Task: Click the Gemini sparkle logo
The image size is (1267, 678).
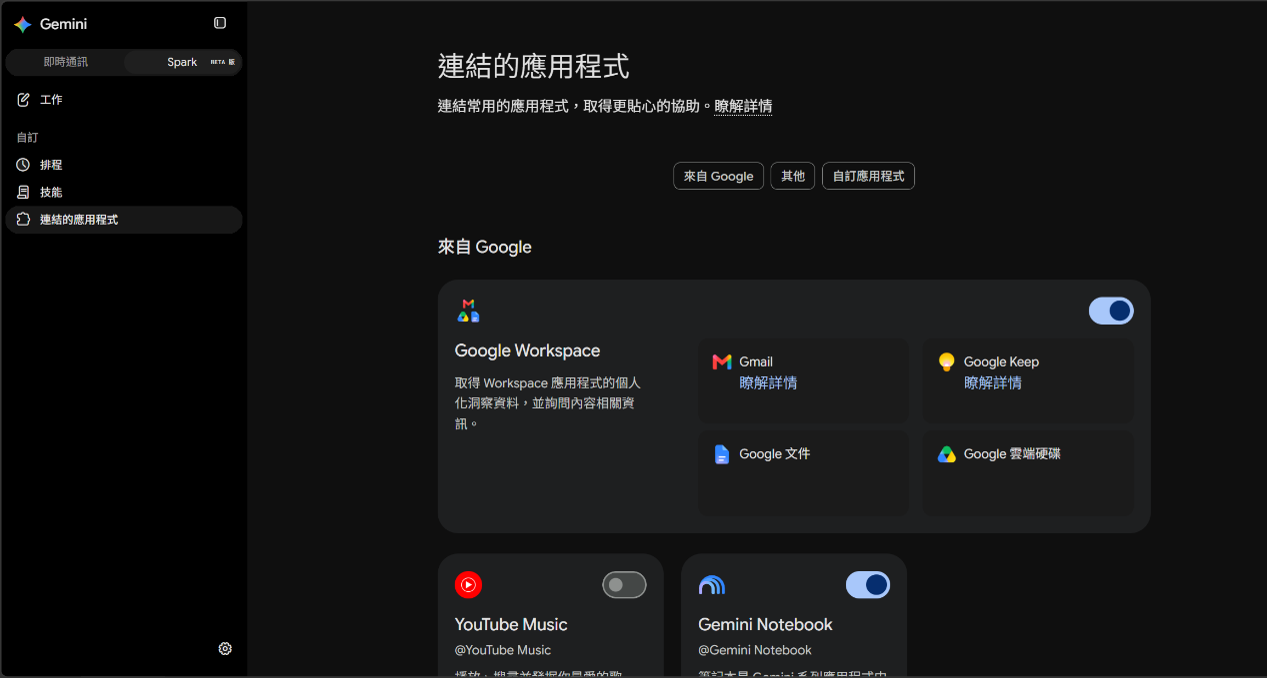Action: (23, 24)
